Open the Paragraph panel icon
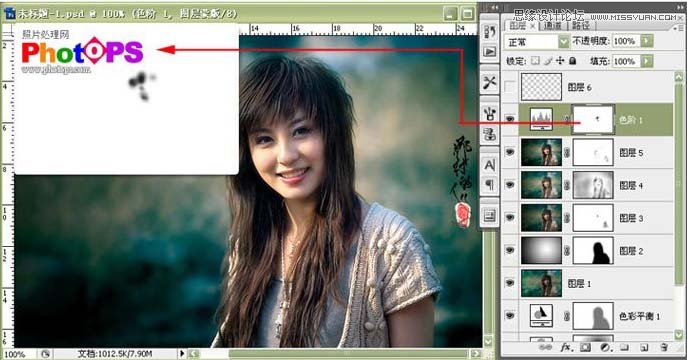This screenshot has height=360, width=687. tap(489, 185)
